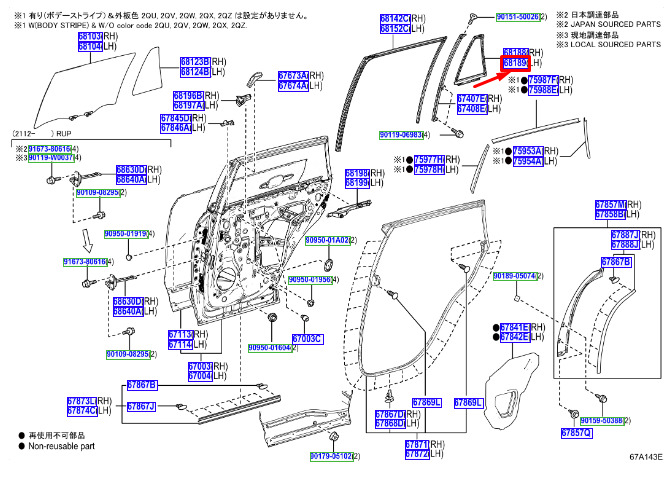This screenshot has height=498, width=664.
Task: Click plug number 90950-01A02
Action: [328, 241]
